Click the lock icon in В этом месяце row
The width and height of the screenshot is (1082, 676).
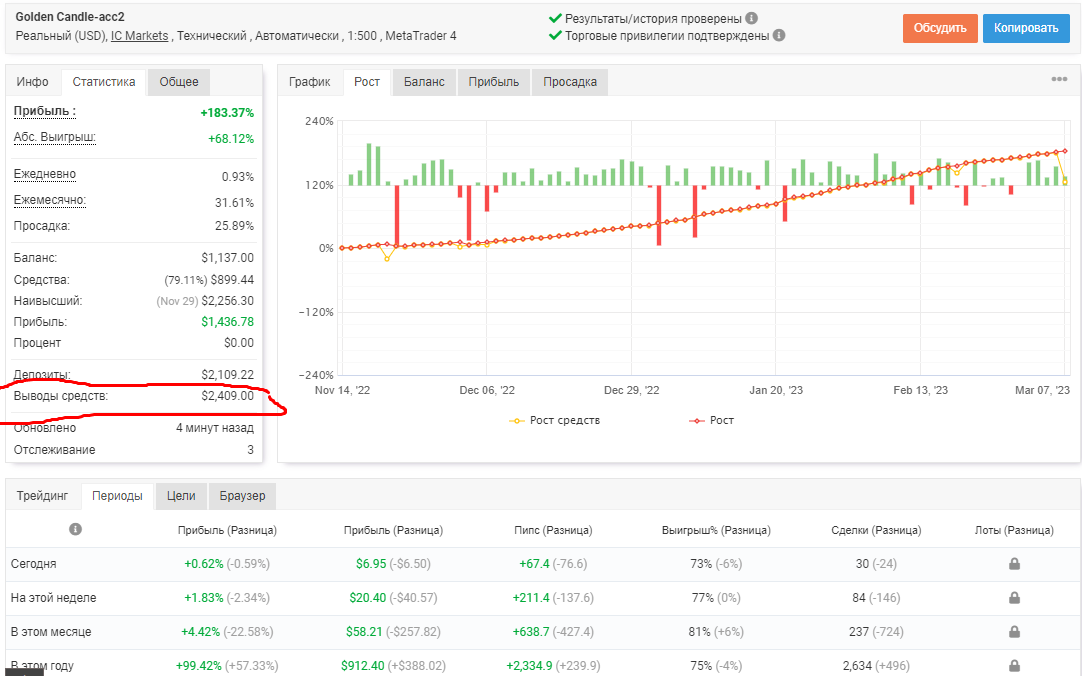[x=1014, y=631]
